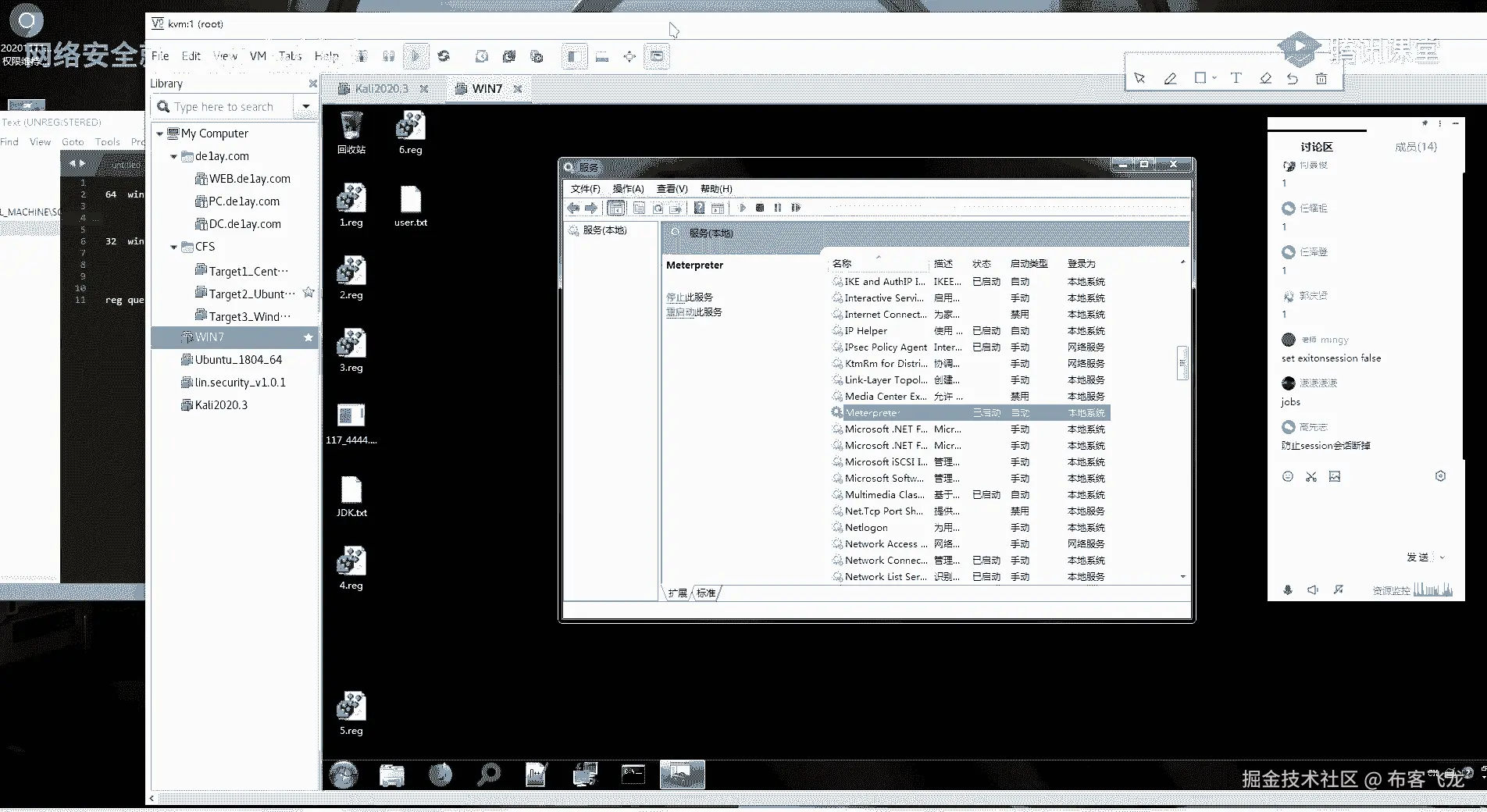The image size is (1487, 812).
Task: Open the Edit menu in VMware Workstation
Action: [x=191, y=56]
